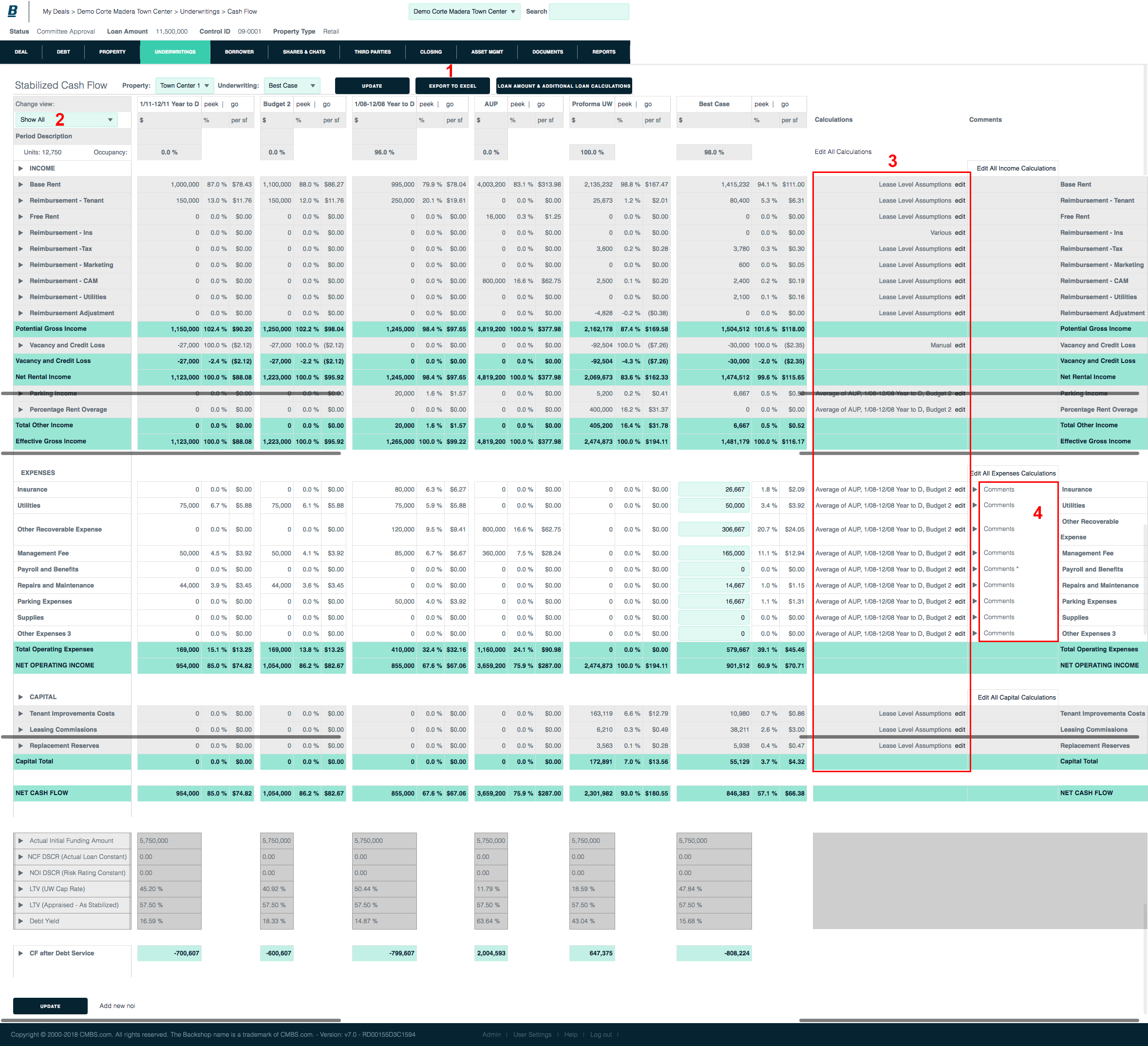Expand the Tenant Improvements Costs row
This screenshot has height=1046, width=1148.
(x=20, y=714)
